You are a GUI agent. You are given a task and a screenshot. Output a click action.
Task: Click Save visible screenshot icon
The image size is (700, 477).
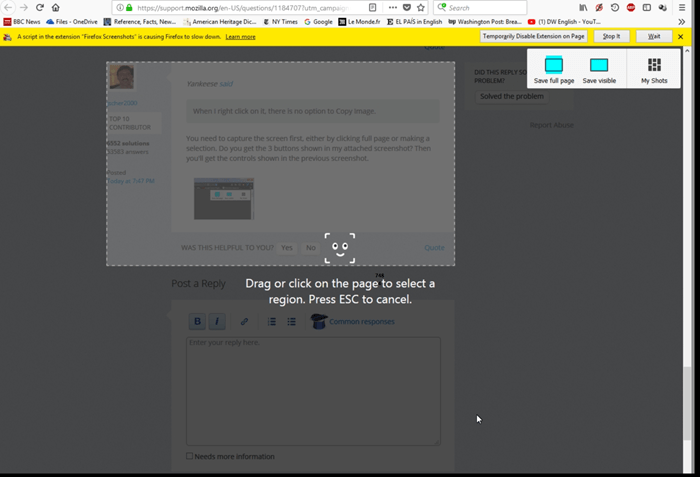pyautogui.click(x=599, y=69)
